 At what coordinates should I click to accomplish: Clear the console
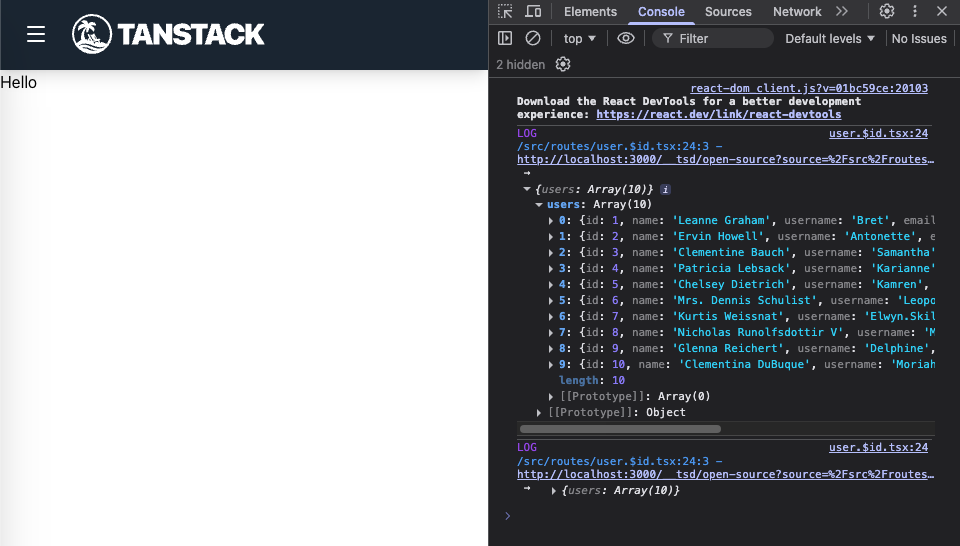533,39
